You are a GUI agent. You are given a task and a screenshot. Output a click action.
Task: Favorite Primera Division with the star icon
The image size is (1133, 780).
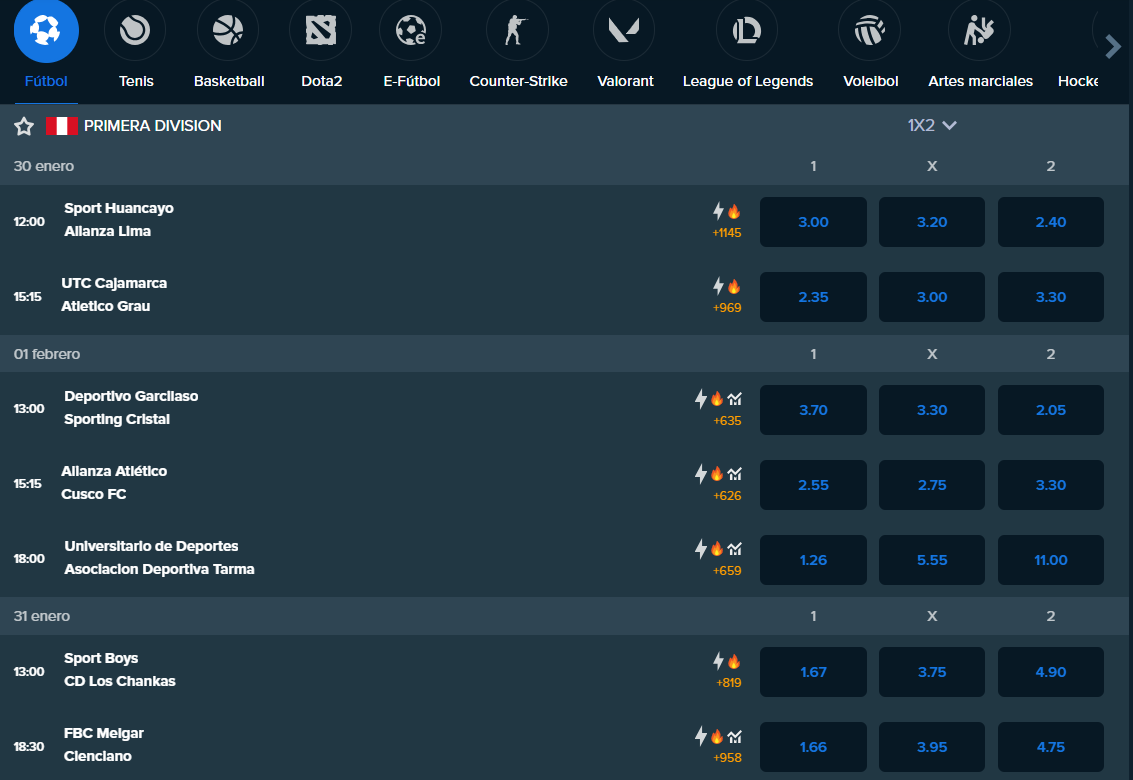24,127
